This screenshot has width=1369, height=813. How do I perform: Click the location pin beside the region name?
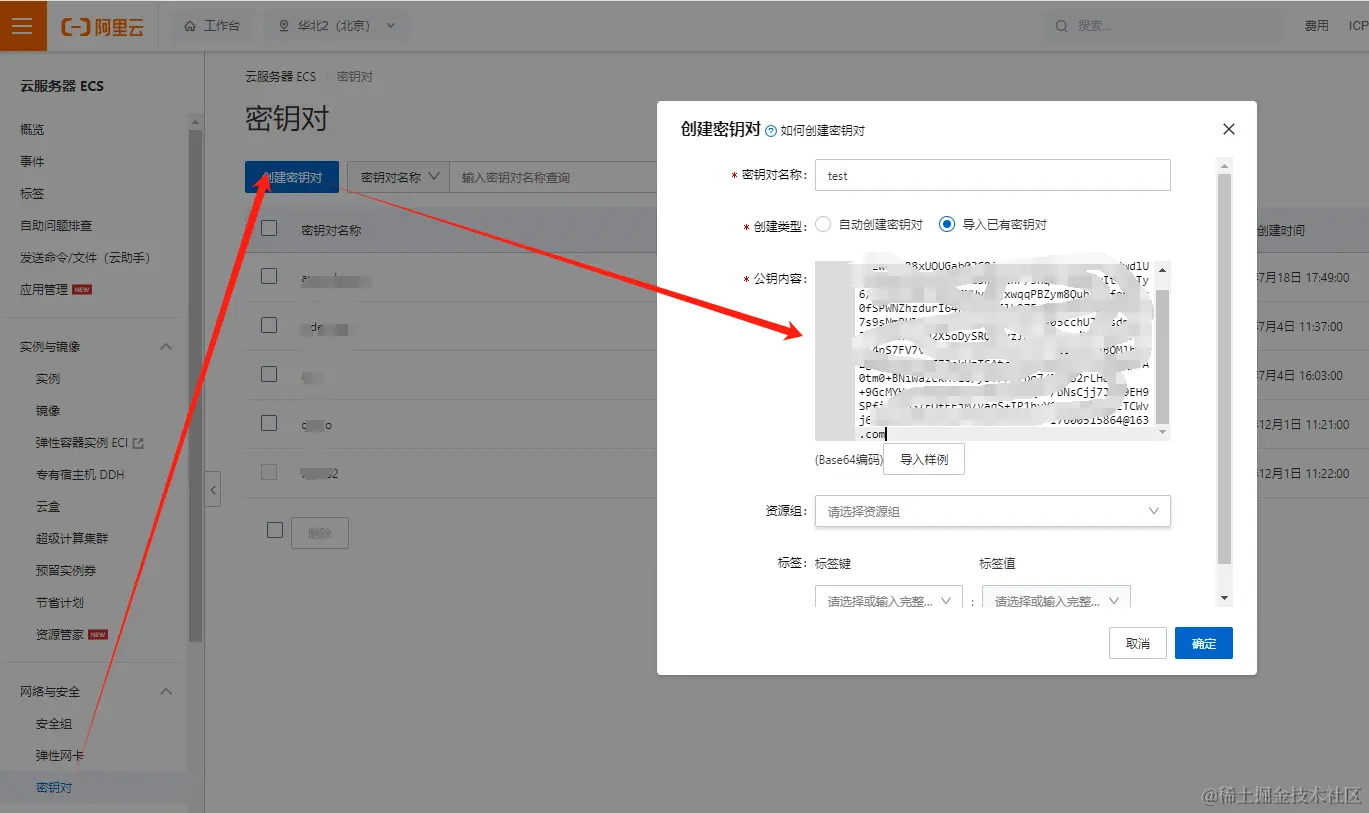pos(283,26)
